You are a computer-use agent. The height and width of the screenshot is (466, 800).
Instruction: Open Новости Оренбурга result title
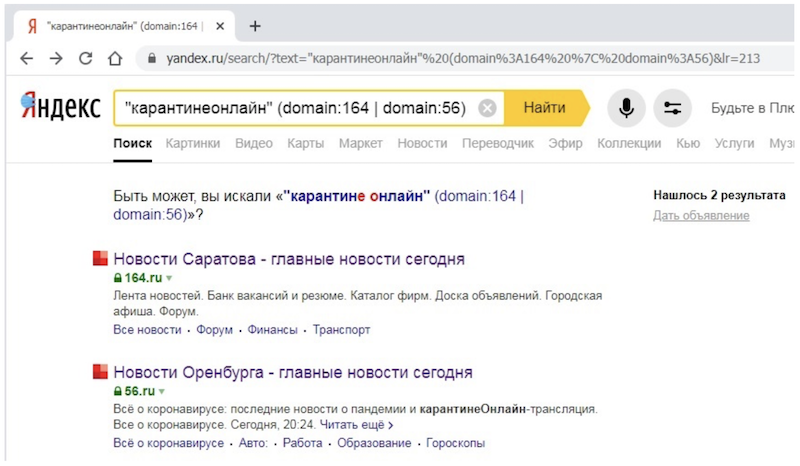(293, 372)
